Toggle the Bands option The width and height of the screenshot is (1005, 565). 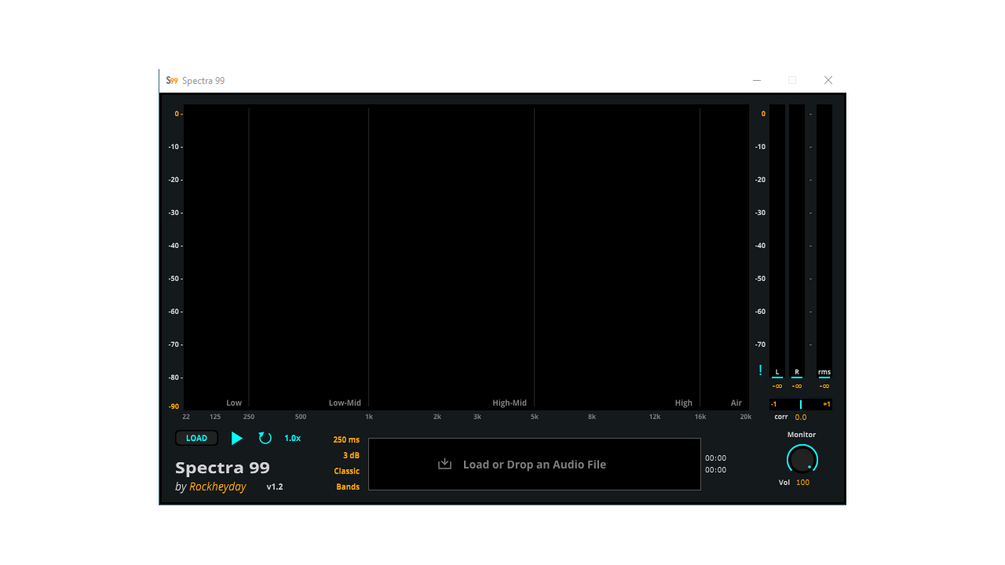[x=347, y=487]
